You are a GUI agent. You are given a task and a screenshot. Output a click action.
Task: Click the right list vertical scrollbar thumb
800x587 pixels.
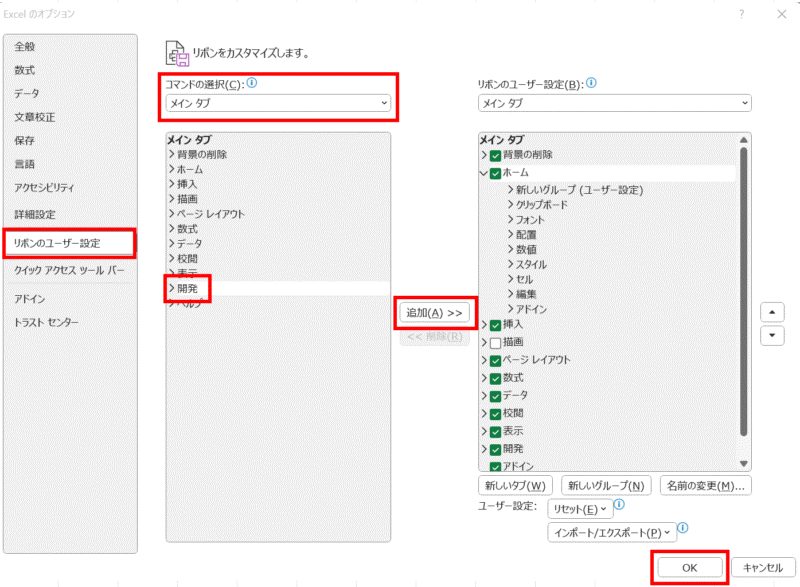click(x=744, y=292)
